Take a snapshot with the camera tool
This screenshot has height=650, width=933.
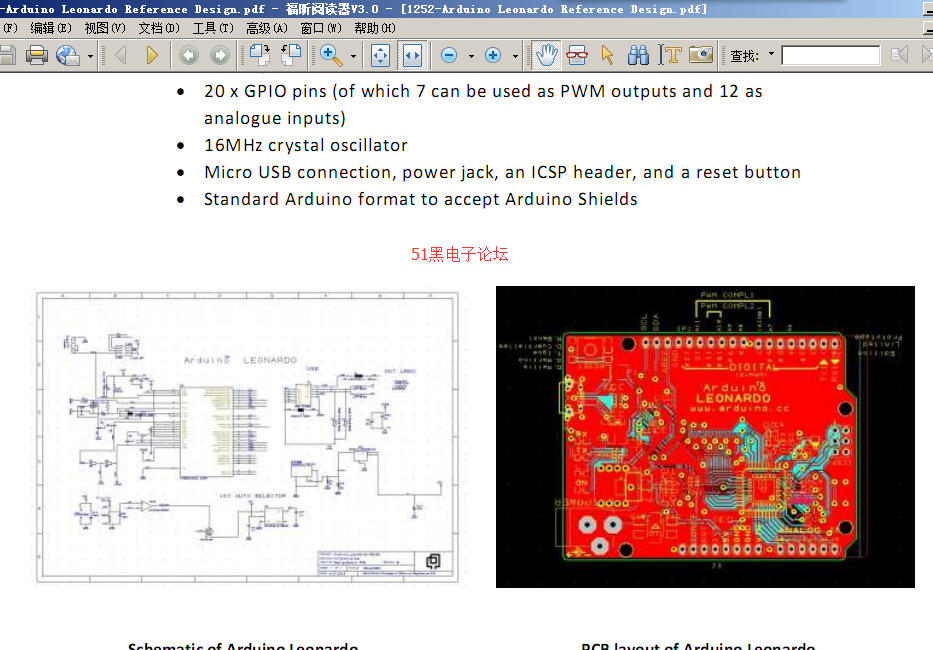(x=701, y=55)
